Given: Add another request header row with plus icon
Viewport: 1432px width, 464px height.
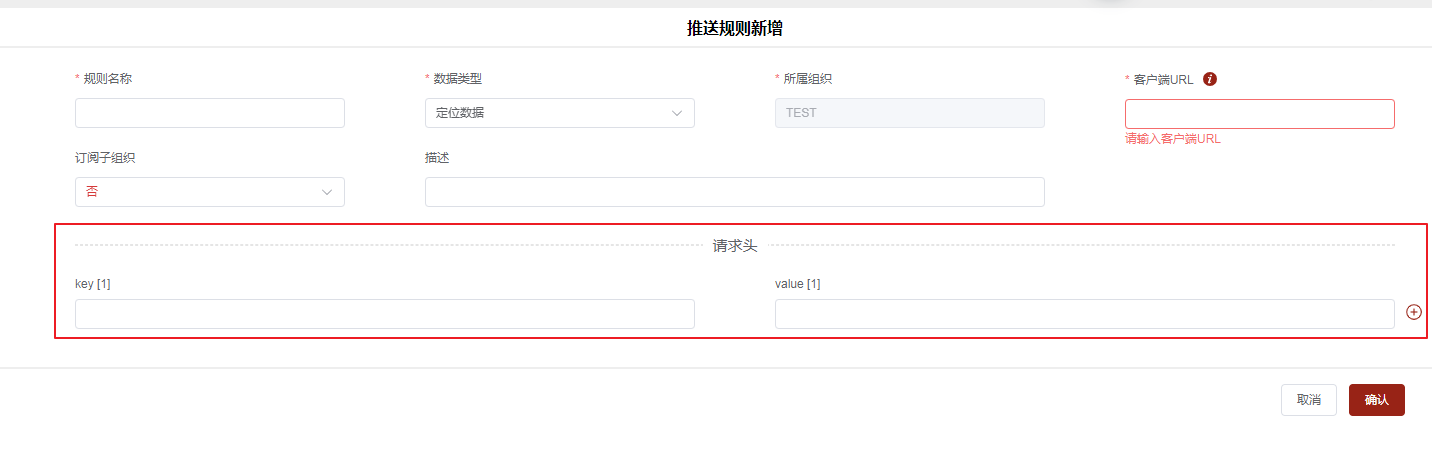Looking at the screenshot, I should pyautogui.click(x=1414, y=312).
